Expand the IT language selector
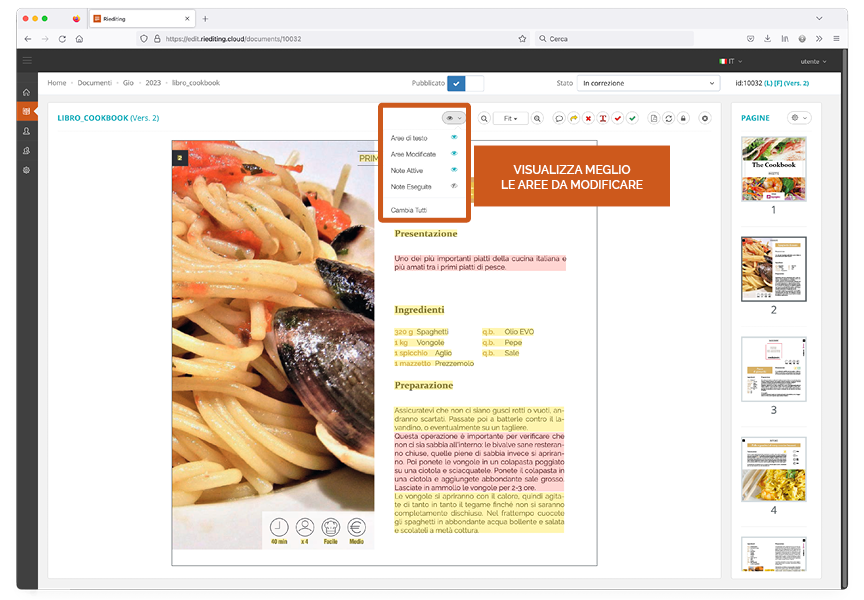864x600 pixels. pos(732,61)
